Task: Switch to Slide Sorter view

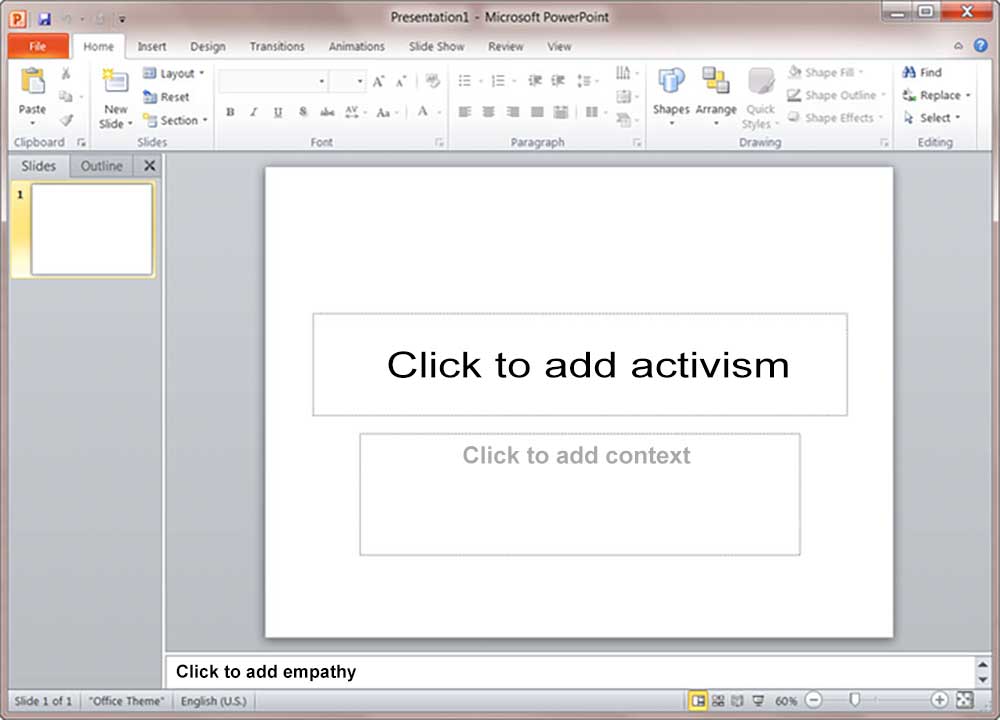Action: tap(718, 701)
